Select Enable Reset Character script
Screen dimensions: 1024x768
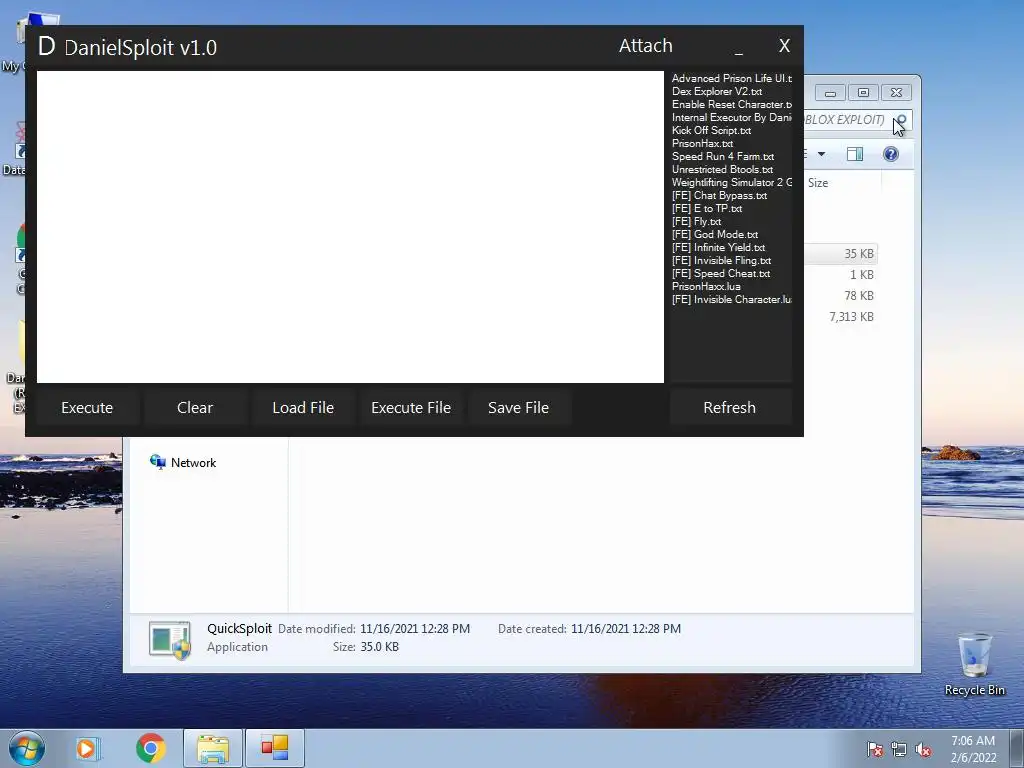pos(731,104)
